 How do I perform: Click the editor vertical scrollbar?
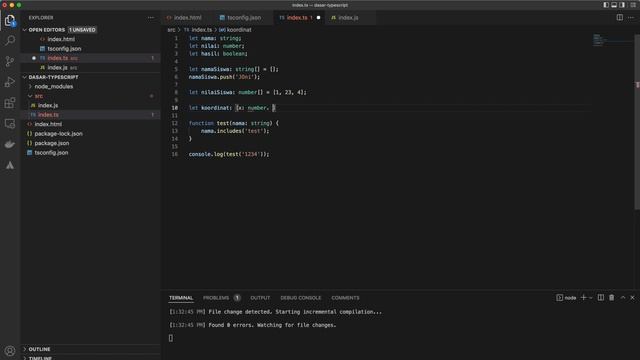[x=637, y=122]
